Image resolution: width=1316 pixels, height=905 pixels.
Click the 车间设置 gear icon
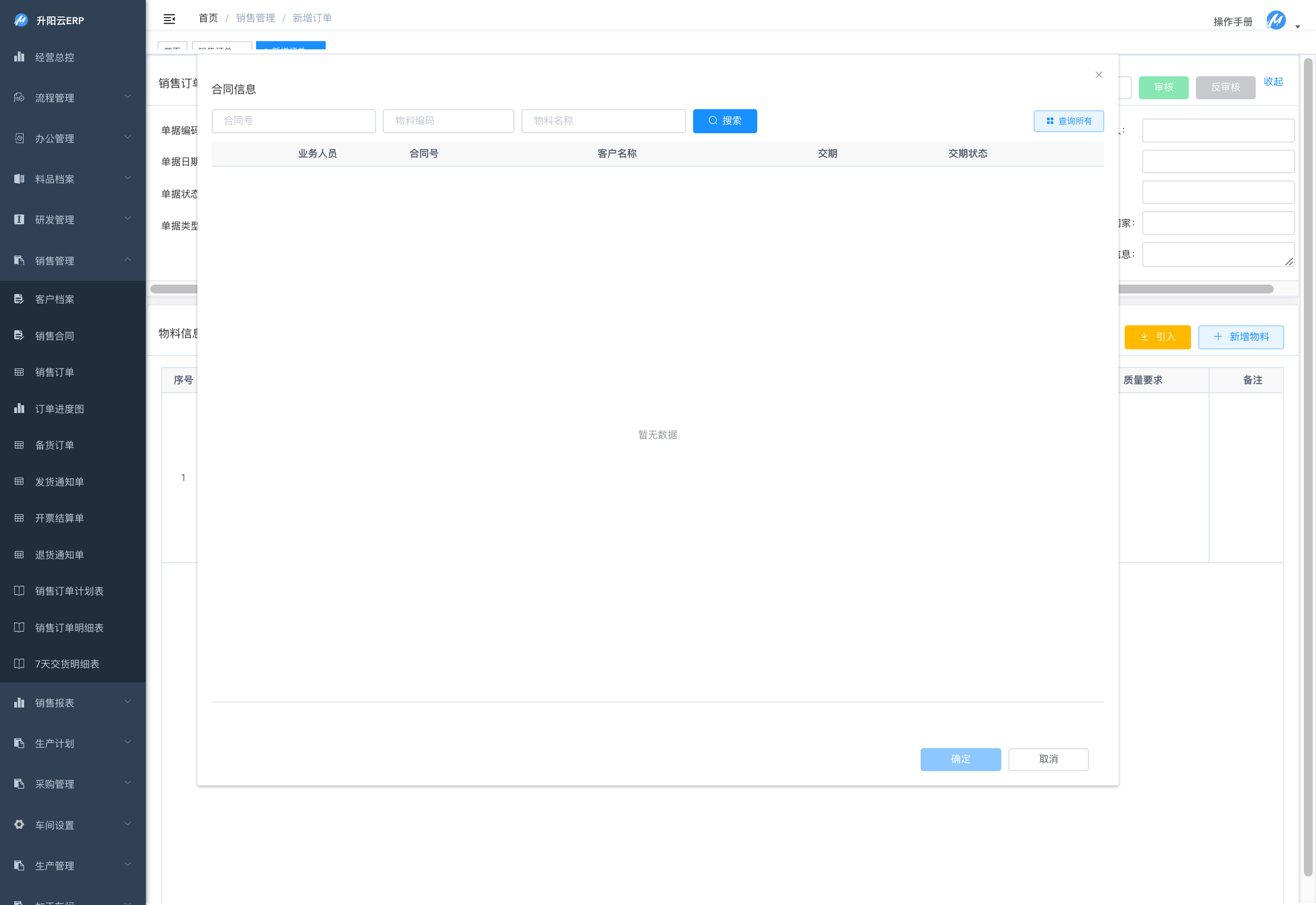click(19, 824)
